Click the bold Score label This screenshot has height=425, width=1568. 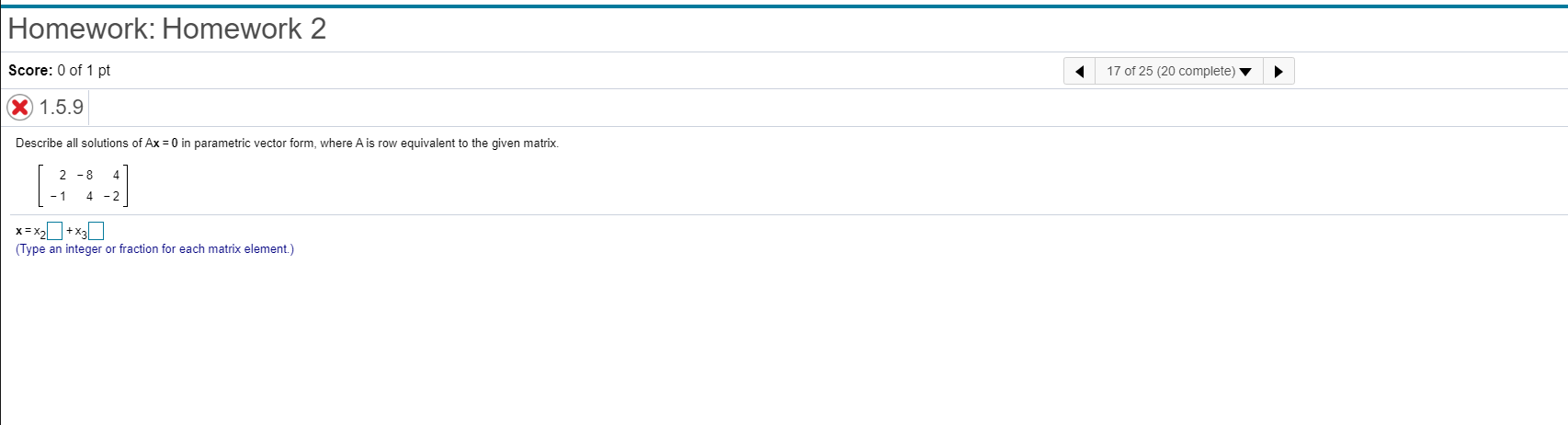click(x=30, y=70)
